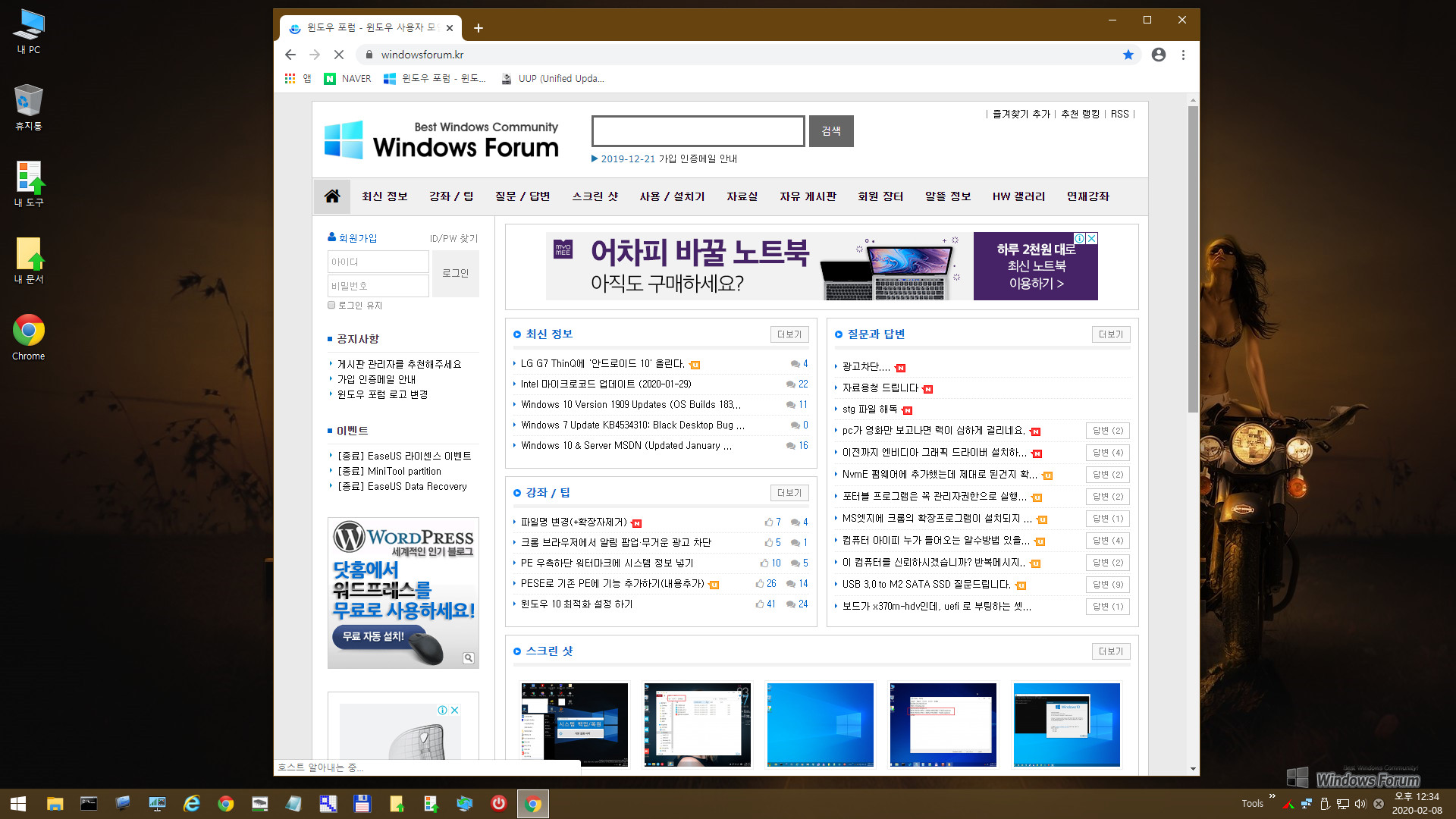Open the 내 문서 desktop icon
The width and height of the screenshot is (1456, 819).
click(29, 260)
